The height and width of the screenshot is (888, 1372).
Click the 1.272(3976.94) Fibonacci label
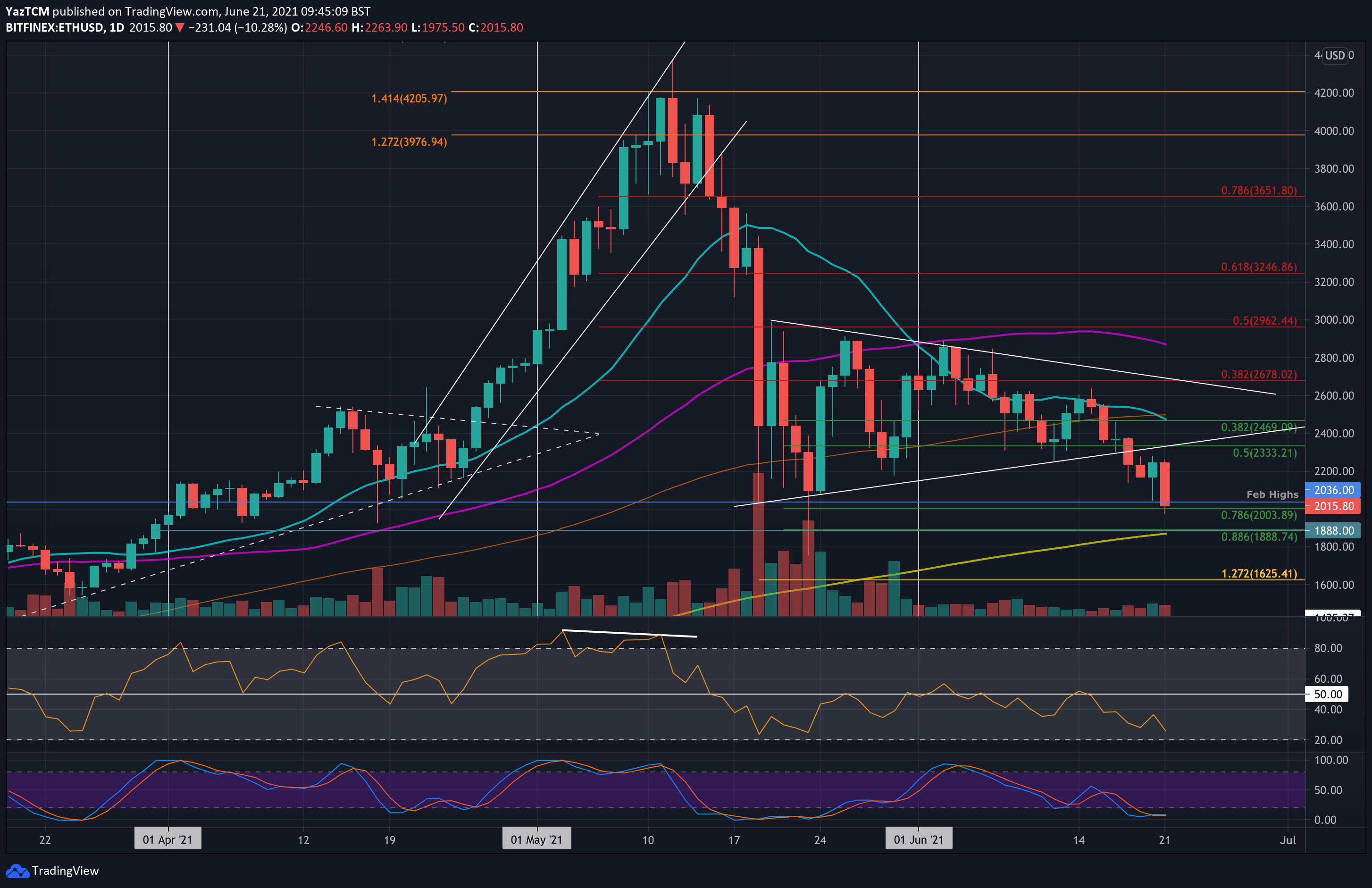point(409,142)
